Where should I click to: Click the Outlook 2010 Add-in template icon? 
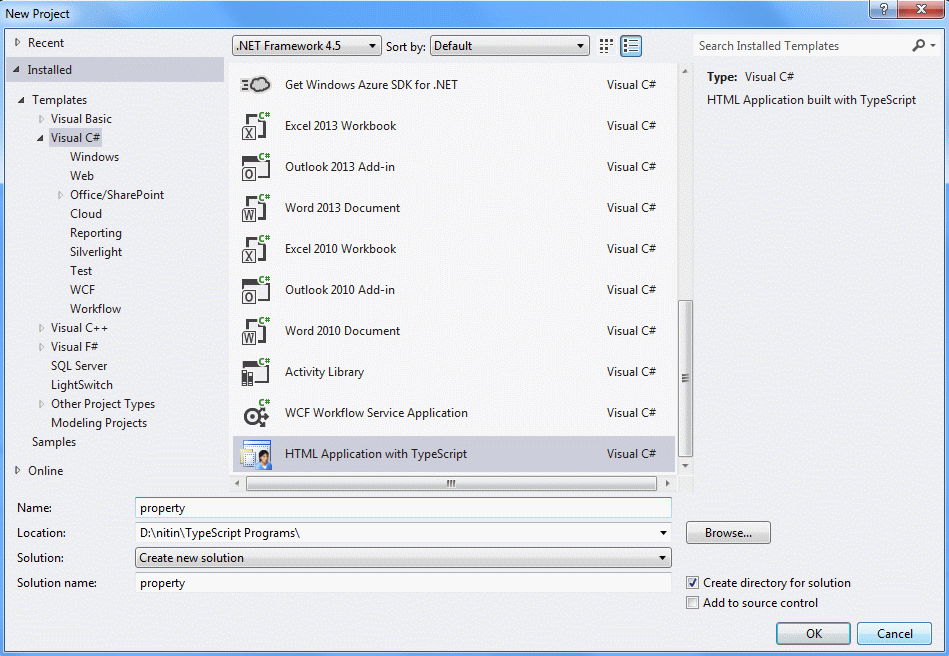click(255, 290)
